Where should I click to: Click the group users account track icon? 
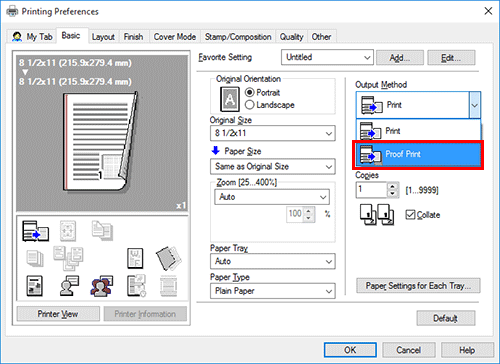click(x=102, y=286)
